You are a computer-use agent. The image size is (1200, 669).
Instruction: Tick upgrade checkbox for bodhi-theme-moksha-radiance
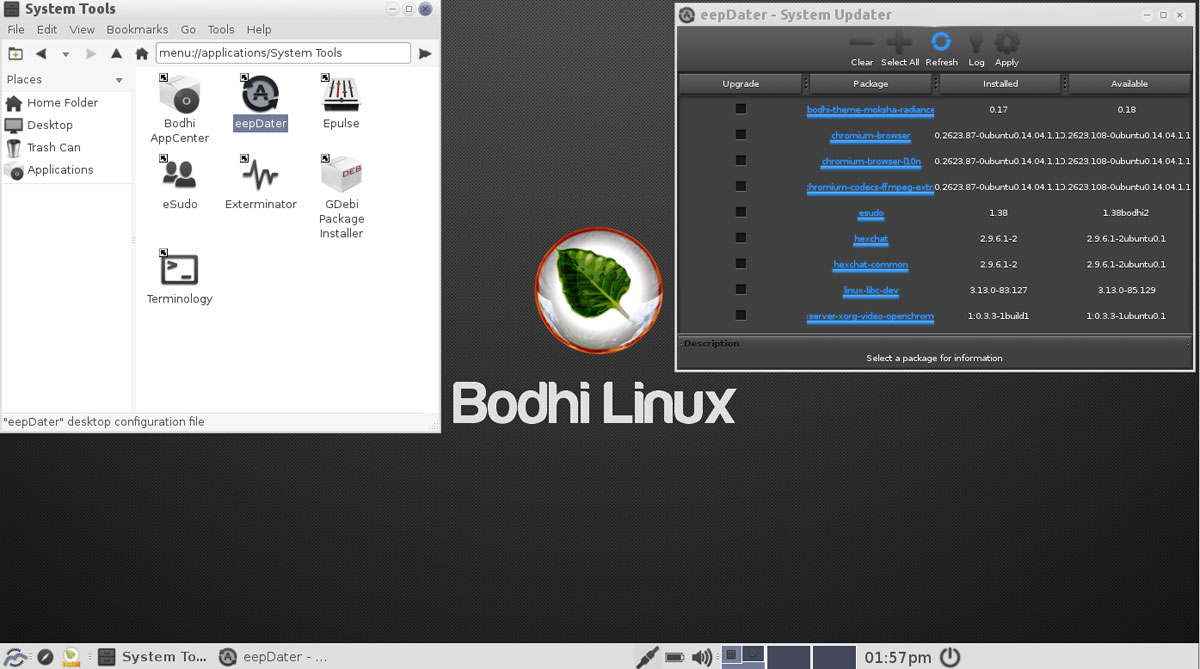pyautogui.click(x=741, y=109)
